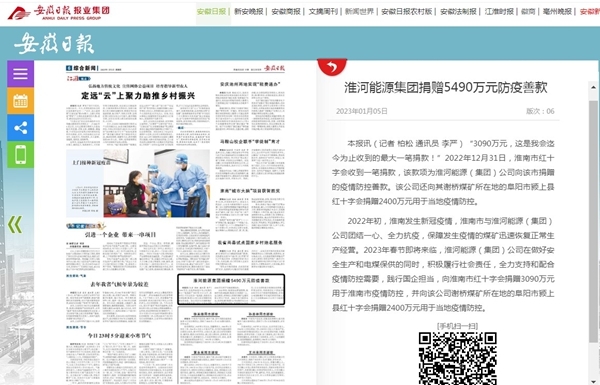Image resolution: width=600 pixels, height=385 pixels.
Task: Go to previous page with green double chevron
Action: [15, 225]
